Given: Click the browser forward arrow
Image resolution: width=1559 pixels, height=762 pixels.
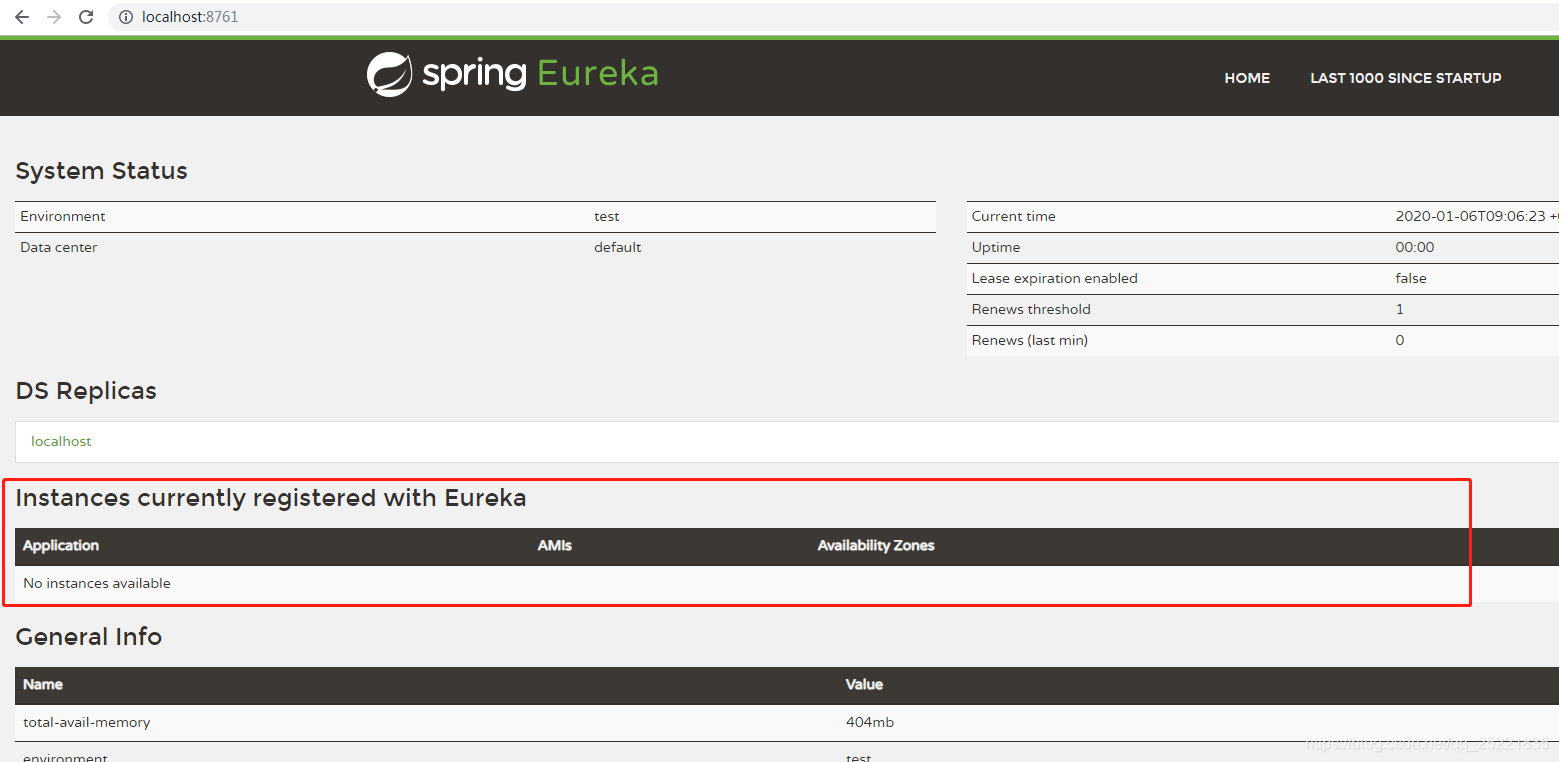Looking at the screenshot, I should pyautogui.click(x=53, y=16).
